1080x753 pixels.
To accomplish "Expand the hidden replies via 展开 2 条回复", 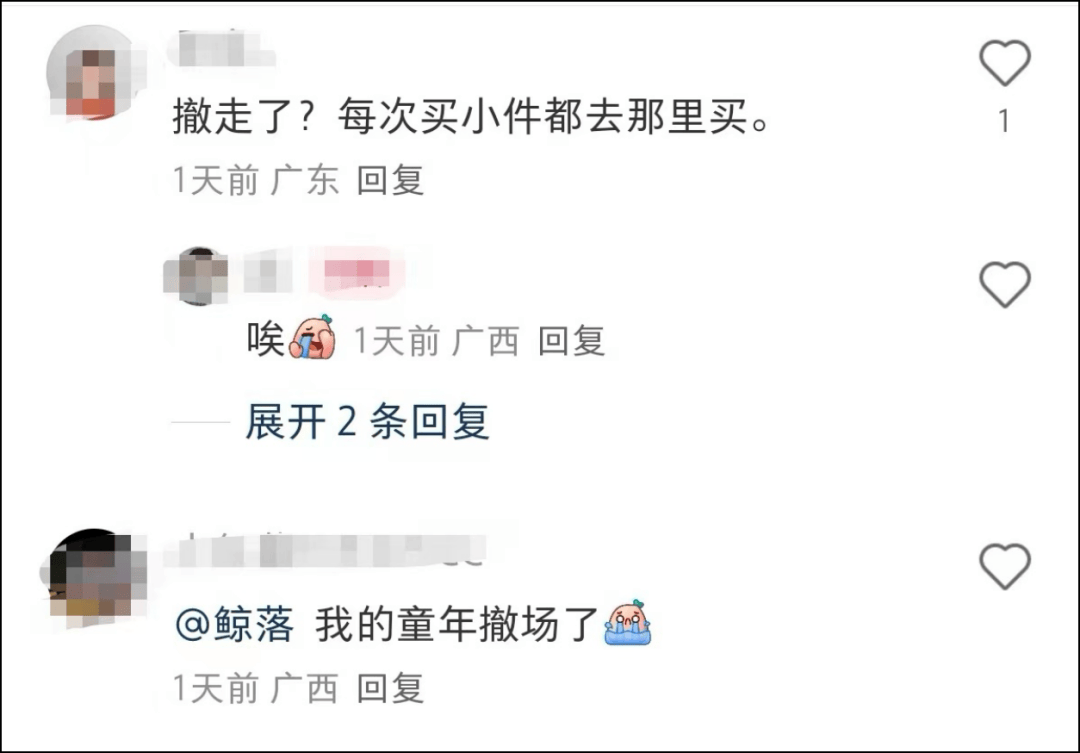I will click(367, 421).
